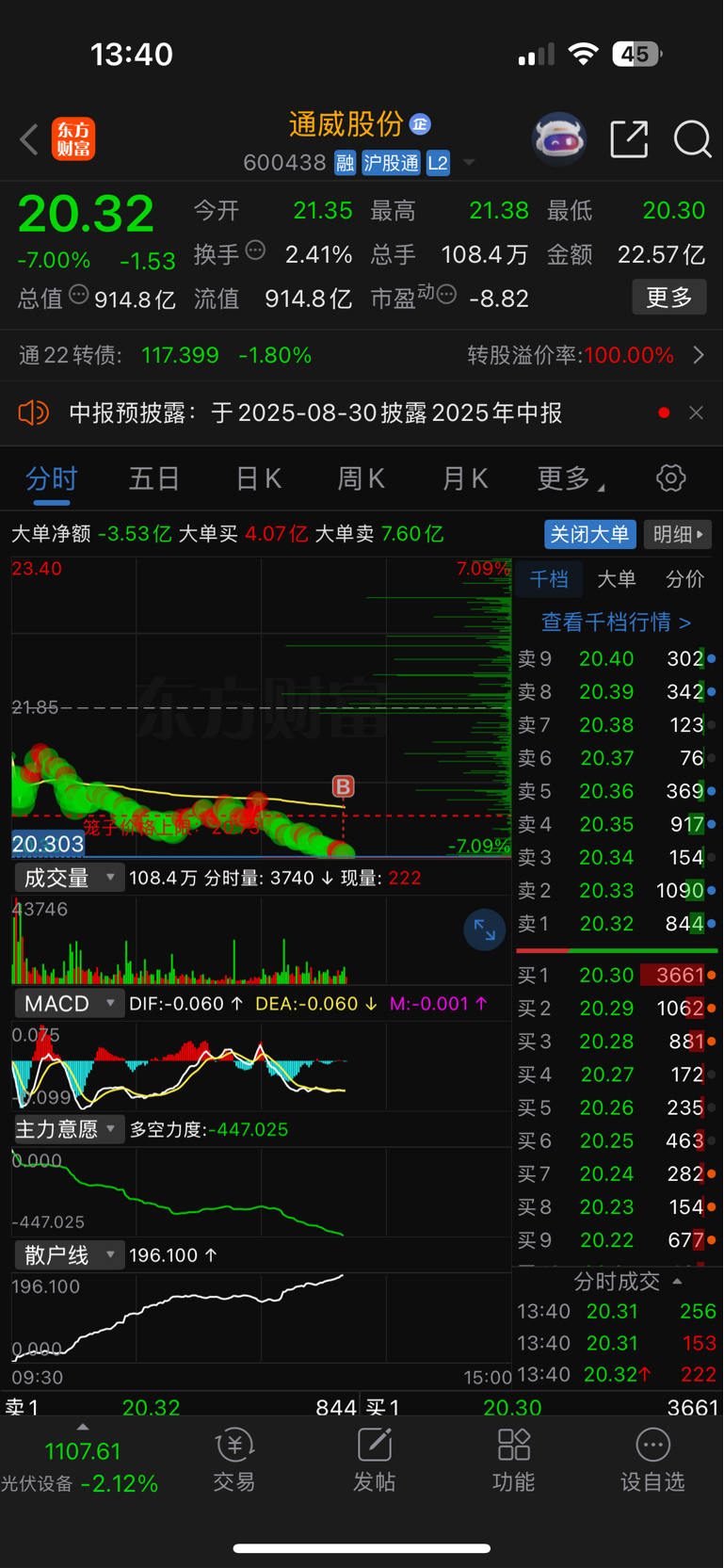This screenshot has height=1568, width=724.
Task: Tap info icon next to 换手
Action: coord(255,251)
